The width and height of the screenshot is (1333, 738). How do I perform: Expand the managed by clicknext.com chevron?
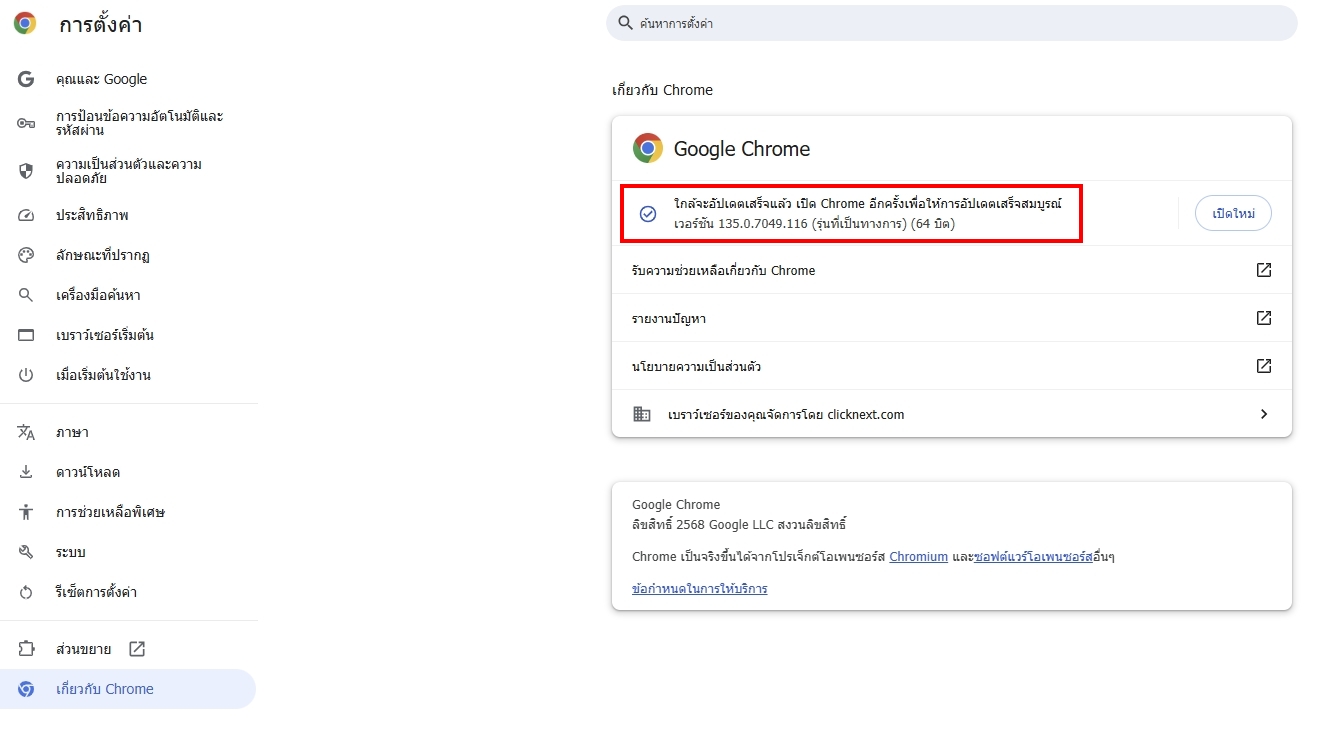pos(1264,414)
